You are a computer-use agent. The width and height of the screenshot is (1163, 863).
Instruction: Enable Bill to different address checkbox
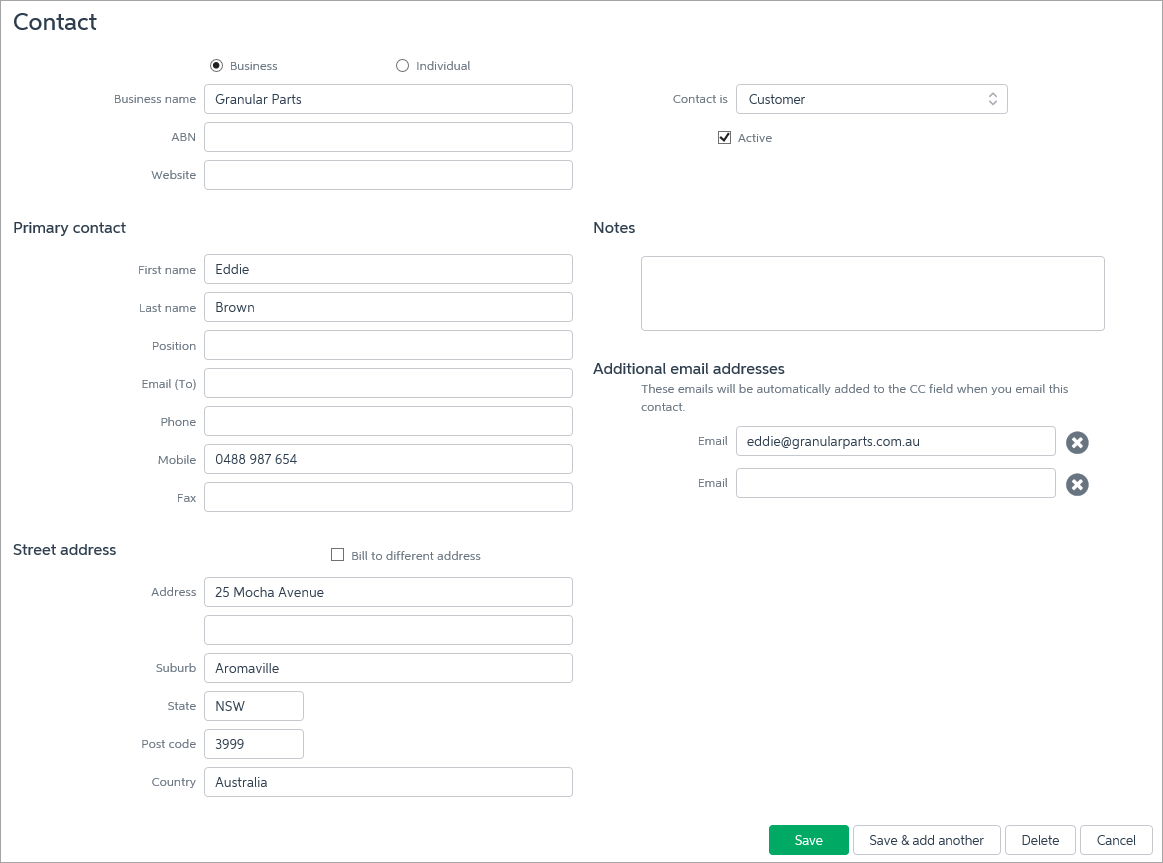point(337,555)
